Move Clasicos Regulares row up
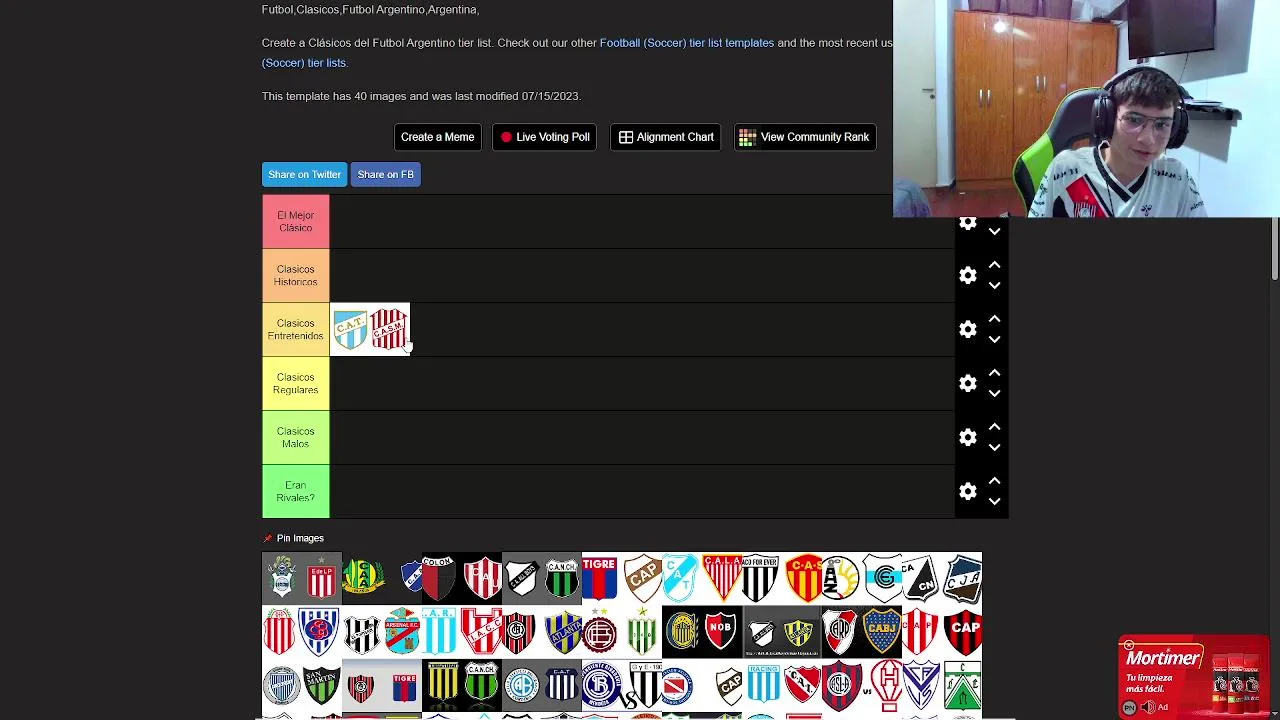This screenshot has height=720, width=1280. [x=994, y=373]
